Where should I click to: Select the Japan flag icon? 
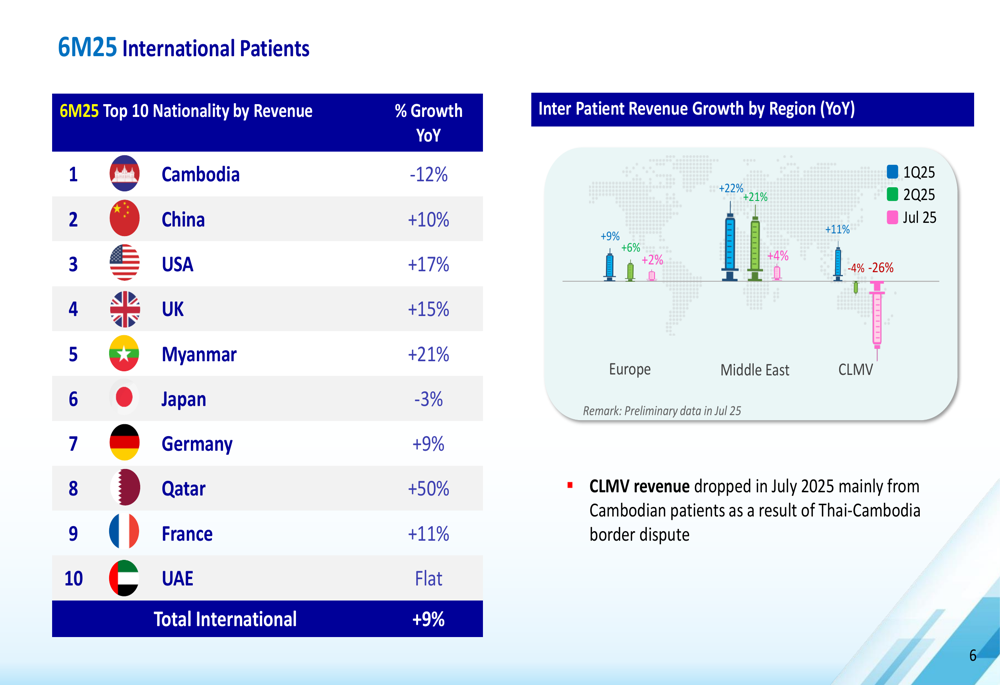[124, 398]
